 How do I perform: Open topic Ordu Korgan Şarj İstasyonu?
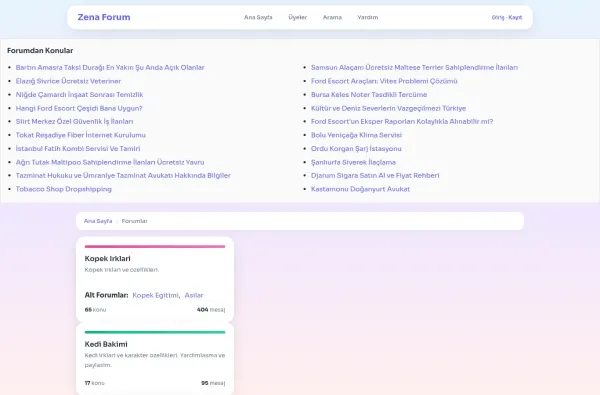356,149
